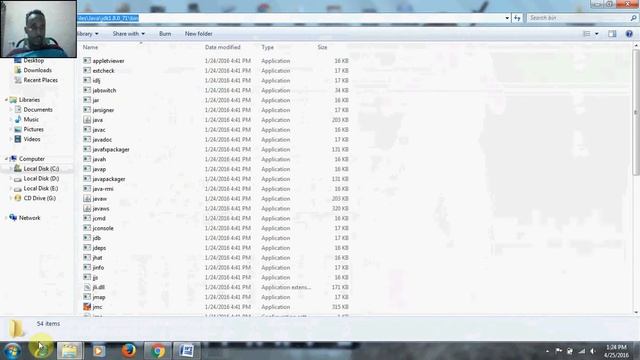Select the jhat file name
640x360 pixels.
pos(97,258)
